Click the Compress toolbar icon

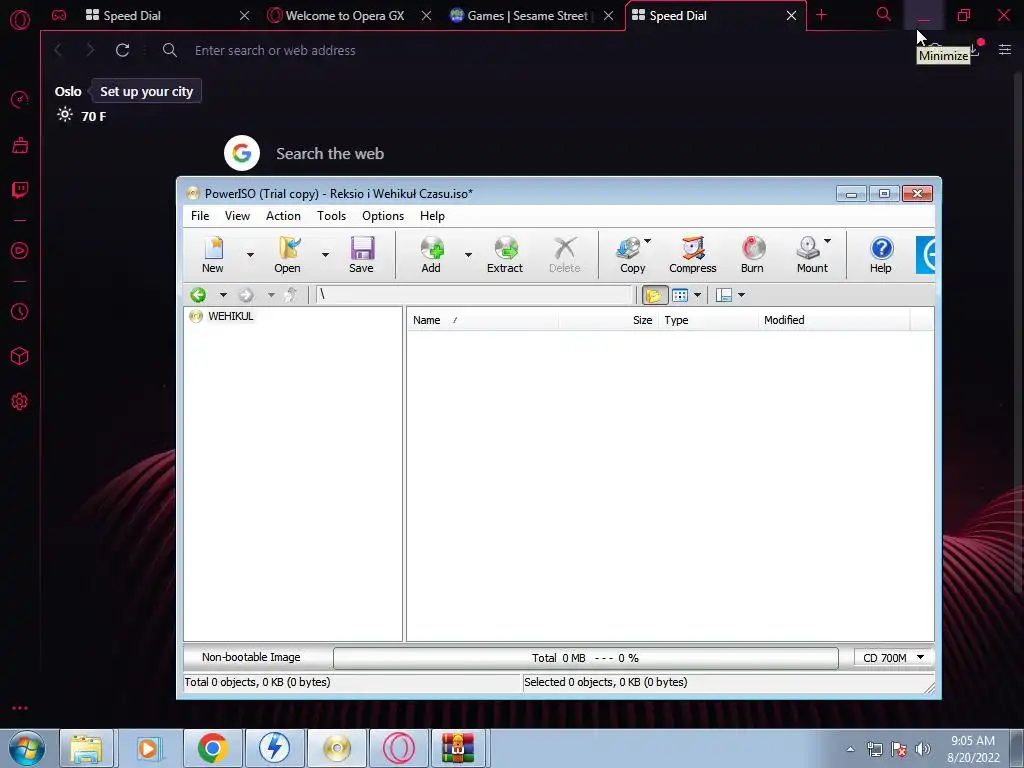(692, 255)
